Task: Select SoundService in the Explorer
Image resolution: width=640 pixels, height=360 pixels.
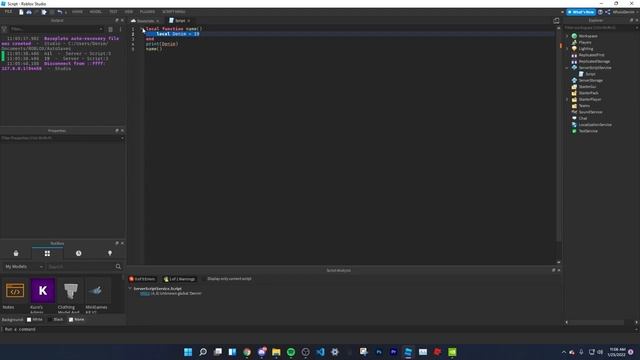Action: pyautogui.click(x=590, y=112)
